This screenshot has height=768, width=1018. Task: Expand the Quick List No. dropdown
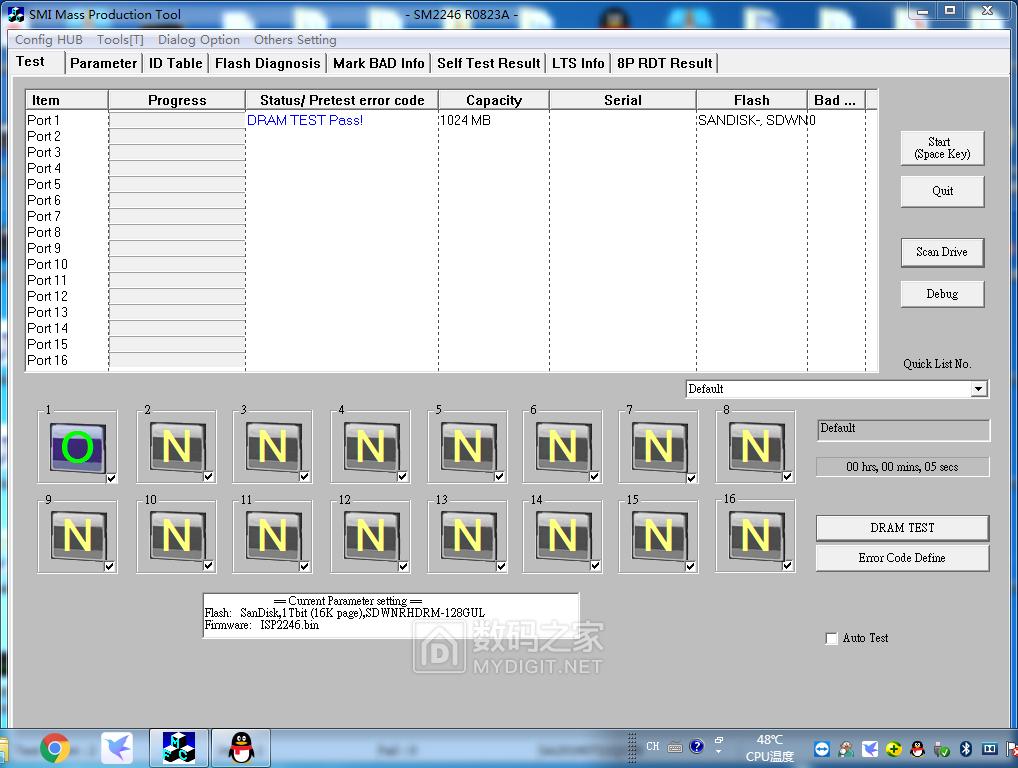978,389
